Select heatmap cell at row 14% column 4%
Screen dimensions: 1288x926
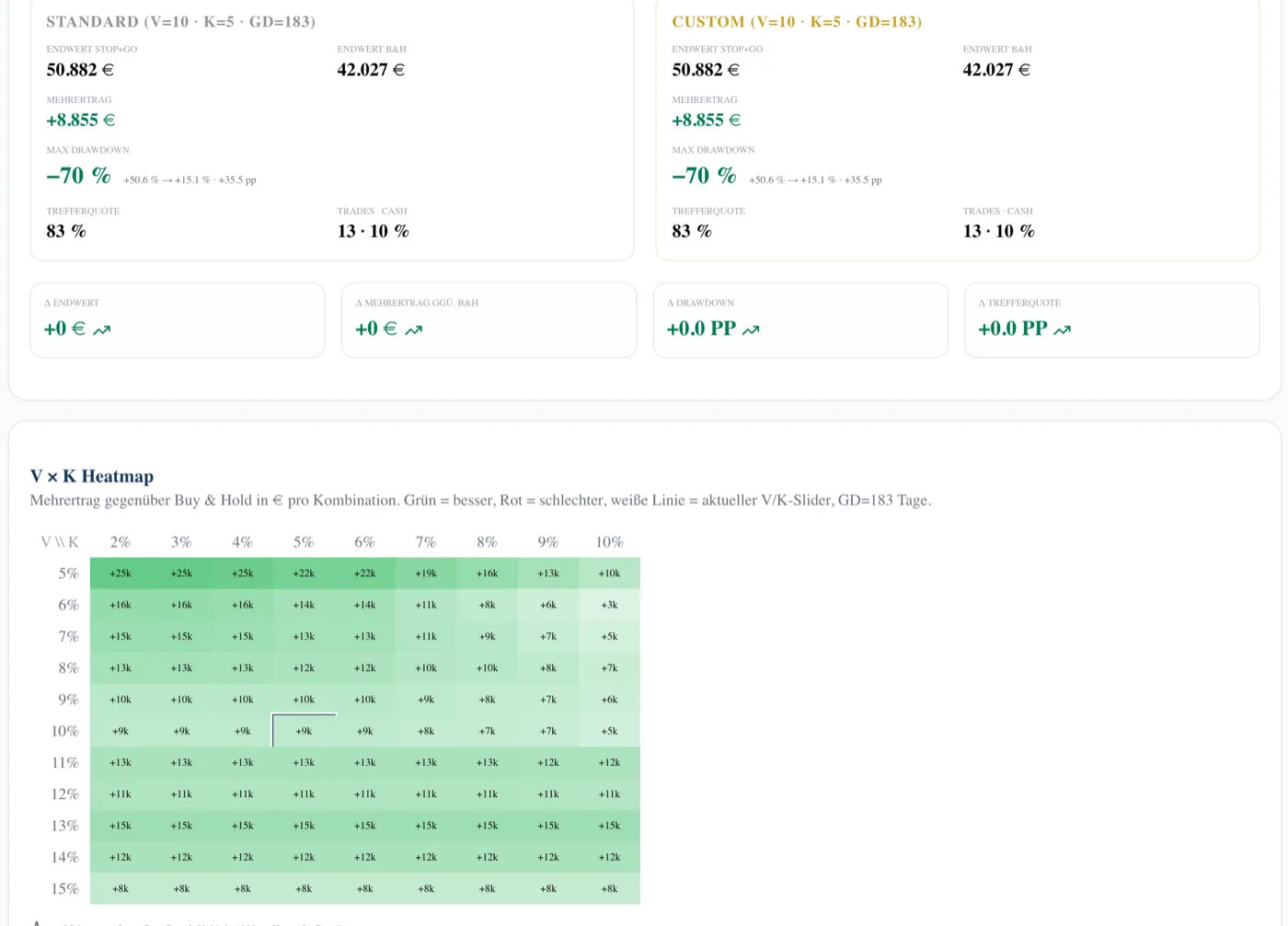[243, 857]
